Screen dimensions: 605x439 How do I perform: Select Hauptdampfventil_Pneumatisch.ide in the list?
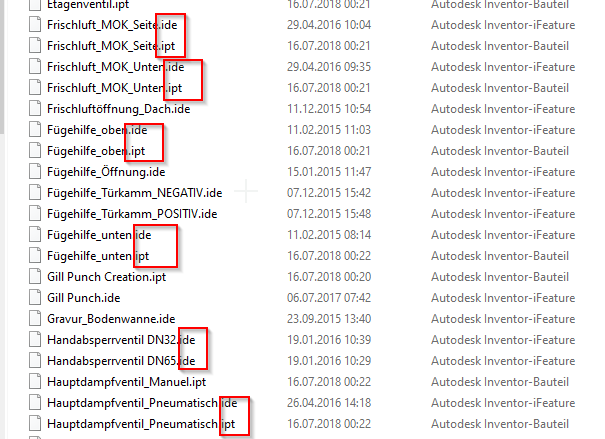(x=142, y=403)
